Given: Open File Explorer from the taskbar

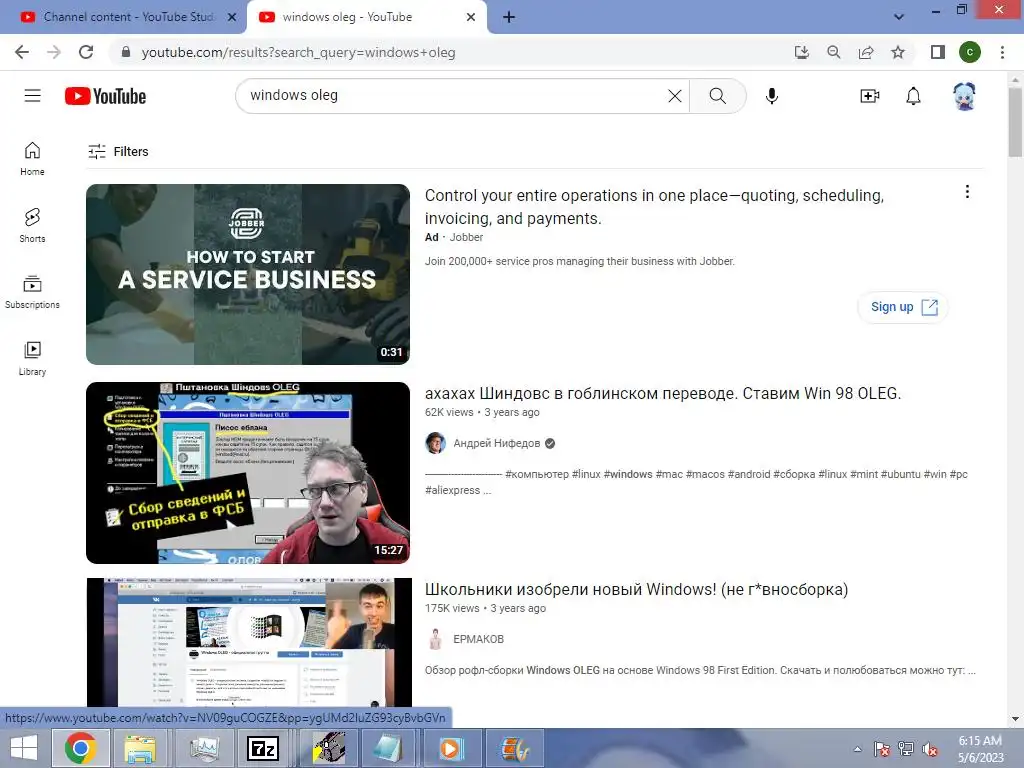Looking at the screenshot, I should 140,748.
